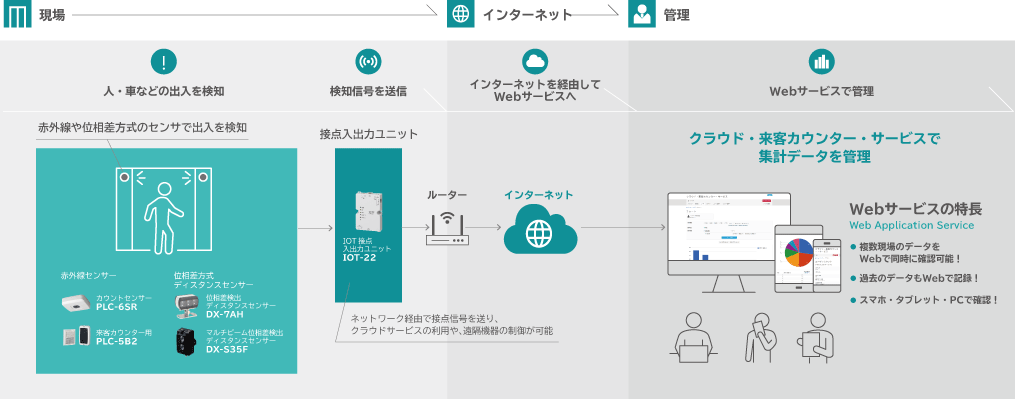The image size is (1015, 399).
Task: Click the インターネット header label
Action: tap(528, 16)
